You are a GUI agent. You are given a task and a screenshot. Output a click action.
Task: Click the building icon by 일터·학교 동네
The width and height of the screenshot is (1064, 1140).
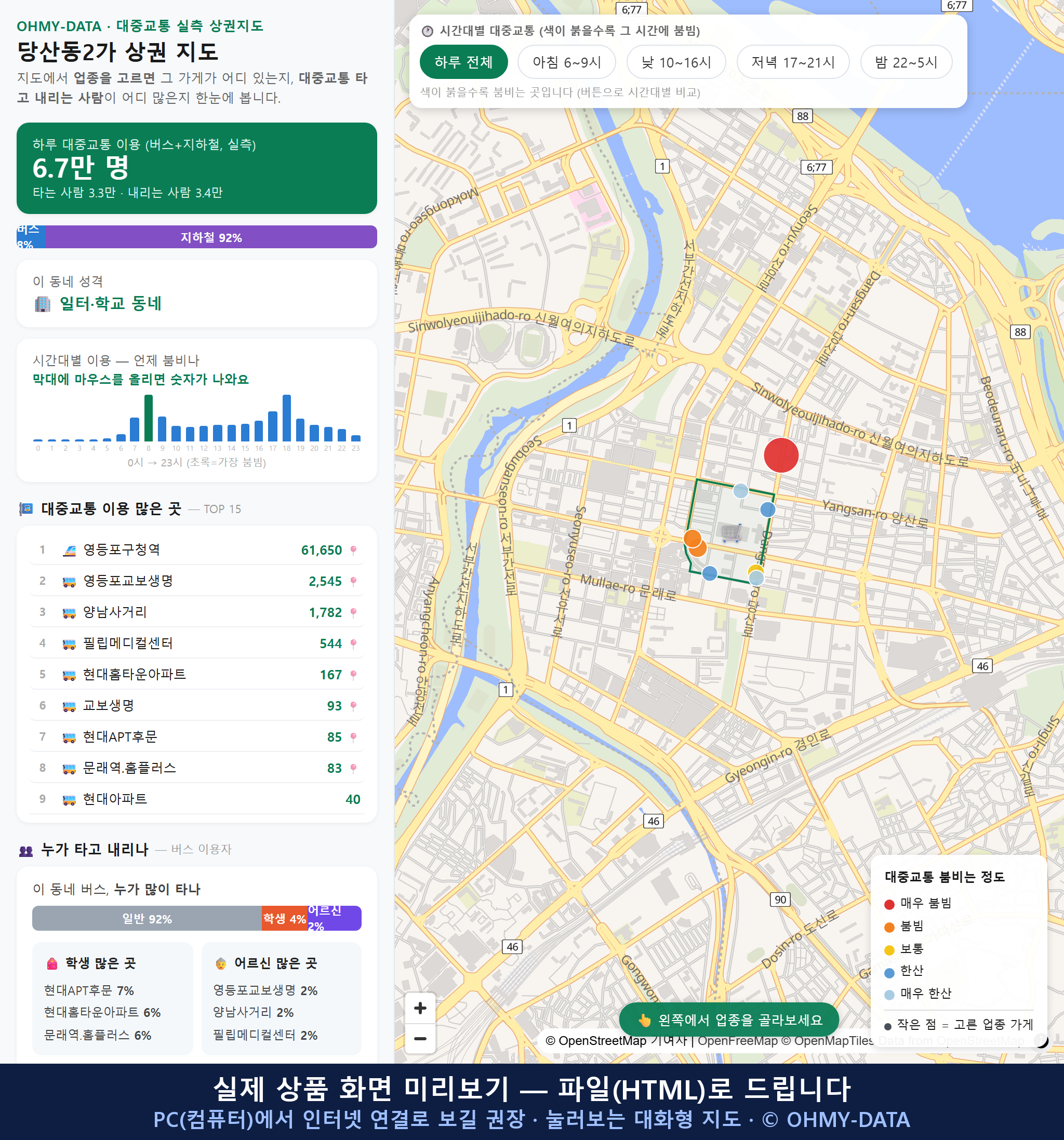point(43,303)
